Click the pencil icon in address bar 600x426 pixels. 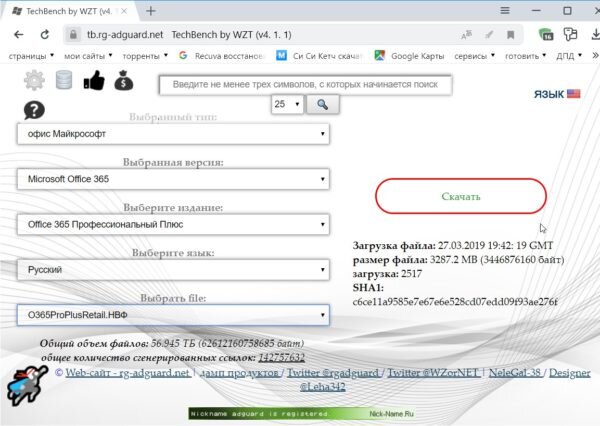[489, 35]
